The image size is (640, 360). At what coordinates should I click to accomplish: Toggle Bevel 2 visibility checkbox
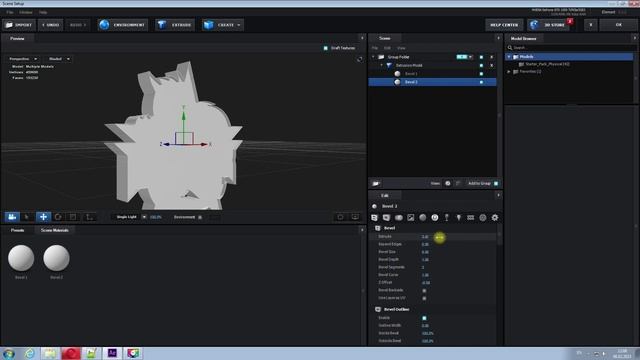(481, 82)
